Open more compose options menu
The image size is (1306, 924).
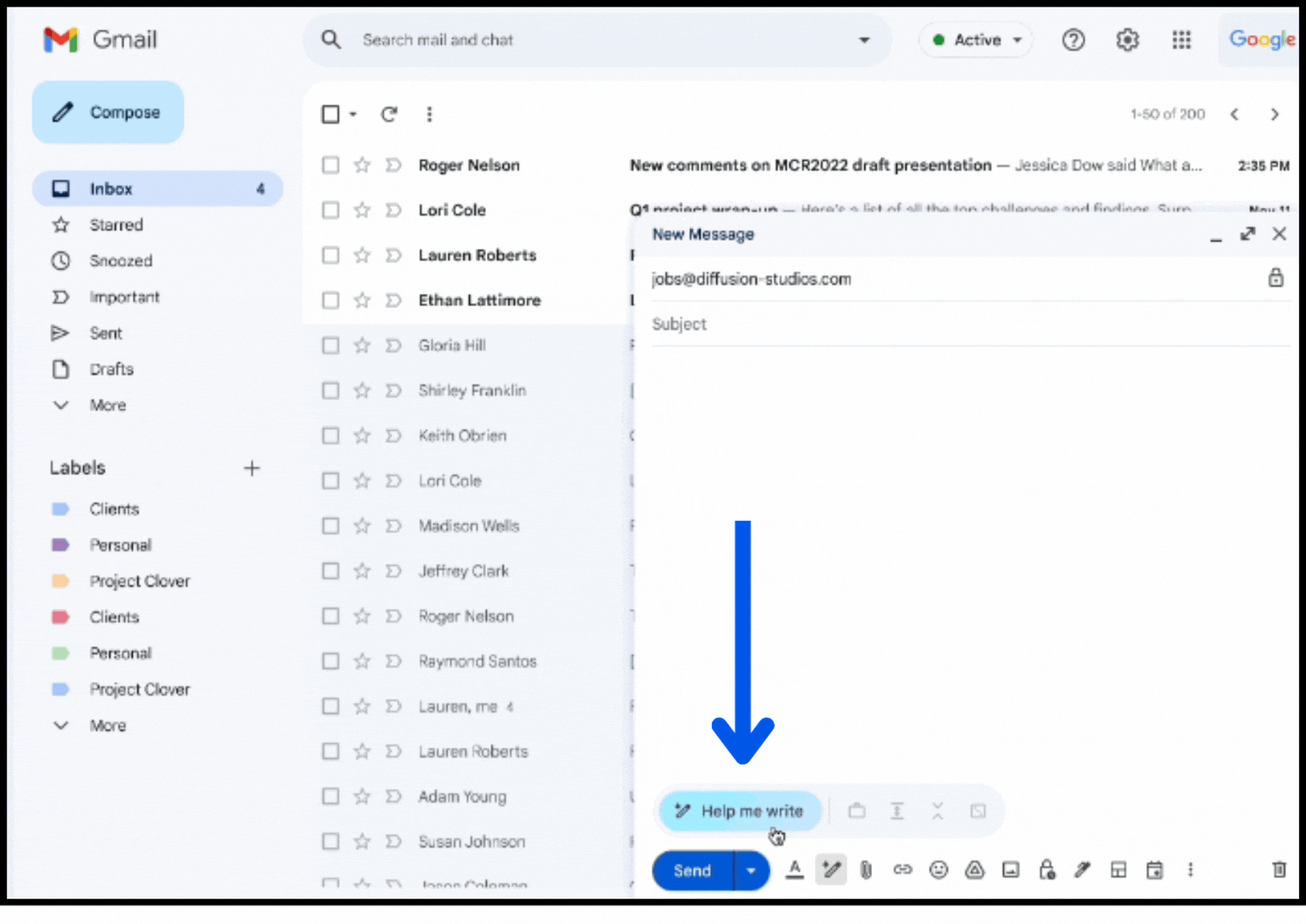(x=1190, y=870)
